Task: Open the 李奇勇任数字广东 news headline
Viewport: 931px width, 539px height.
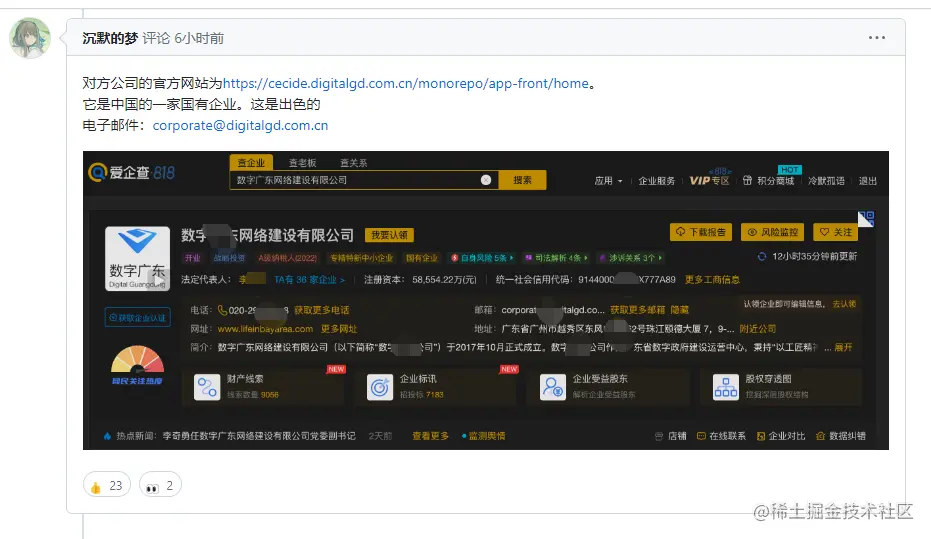Action: [259, 436]
